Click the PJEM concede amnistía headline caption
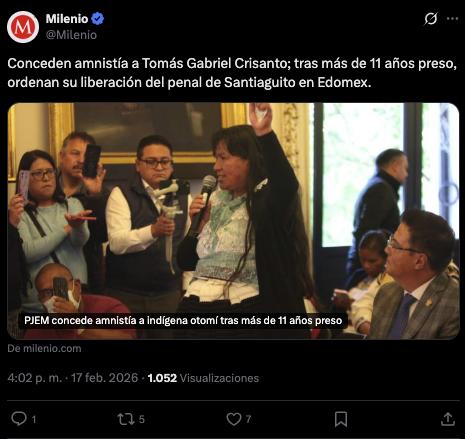 [183, 320]
